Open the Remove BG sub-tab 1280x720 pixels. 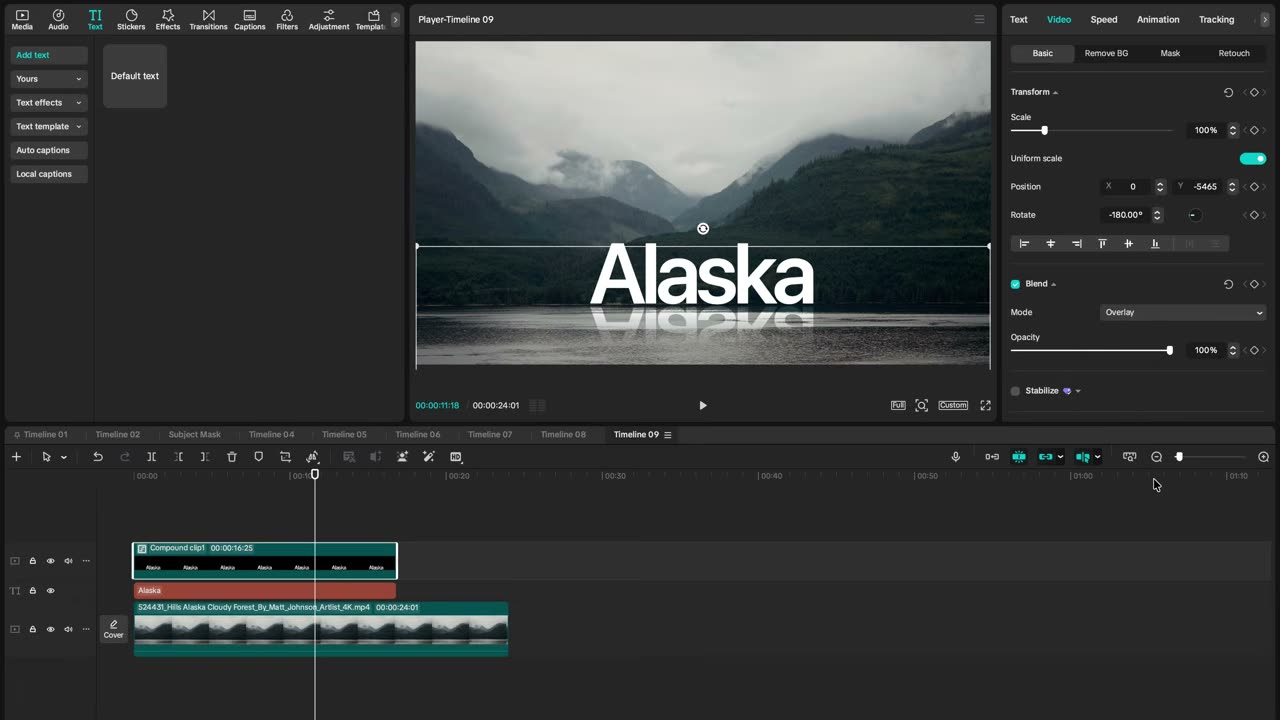point(1106,53)
